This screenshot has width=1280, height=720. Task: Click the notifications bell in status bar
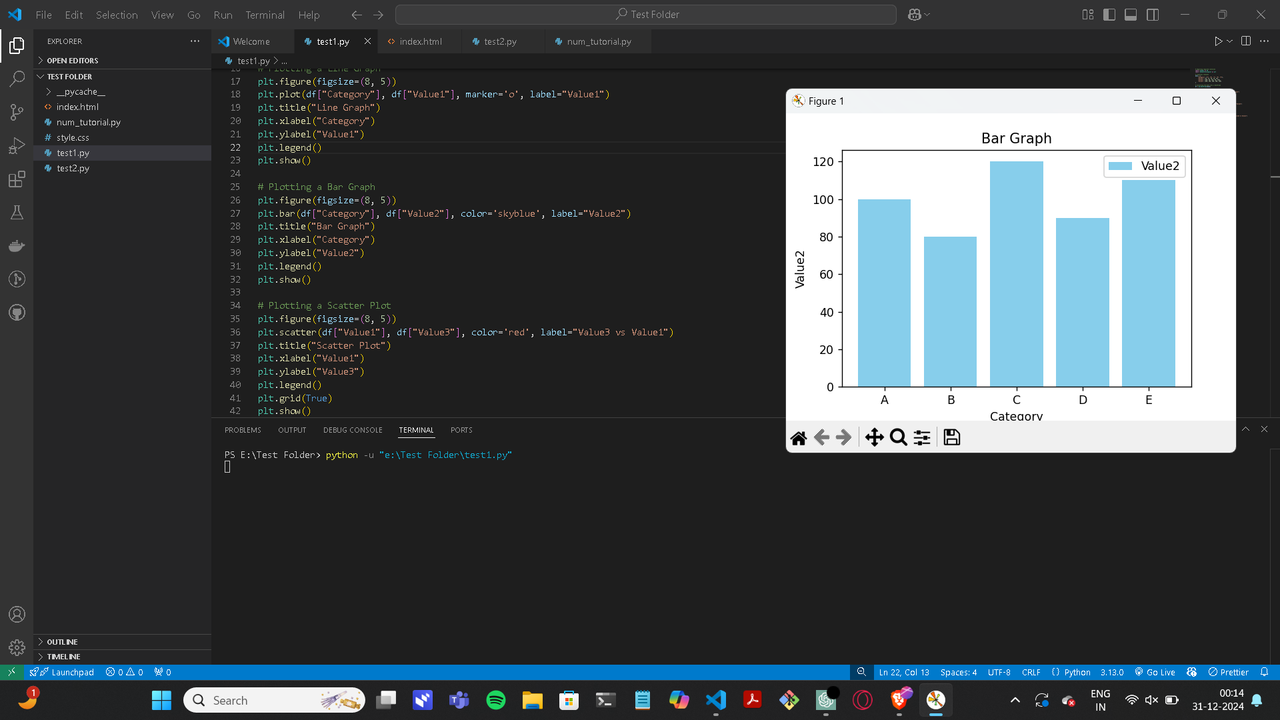click(x=1264, y=672)
